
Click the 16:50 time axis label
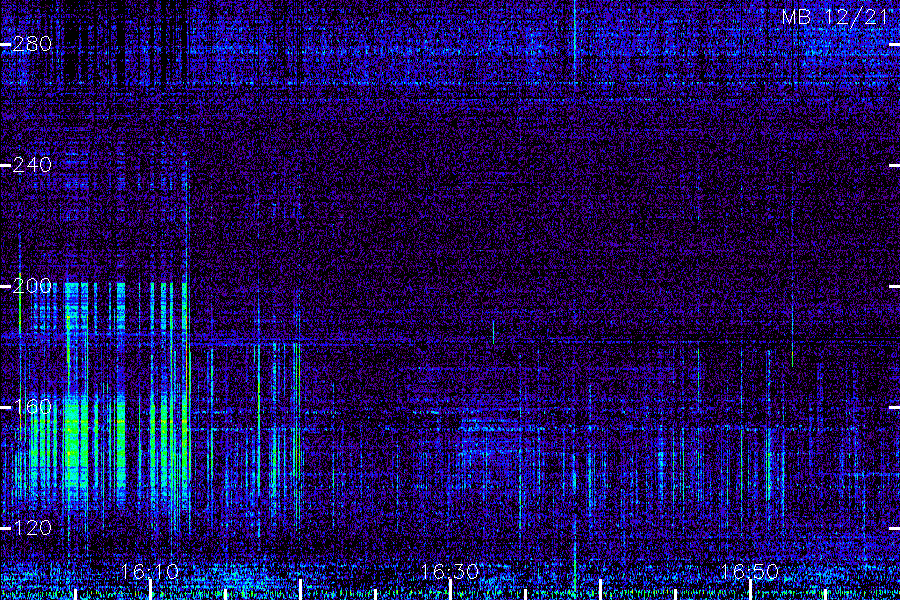tap(749, 572)
